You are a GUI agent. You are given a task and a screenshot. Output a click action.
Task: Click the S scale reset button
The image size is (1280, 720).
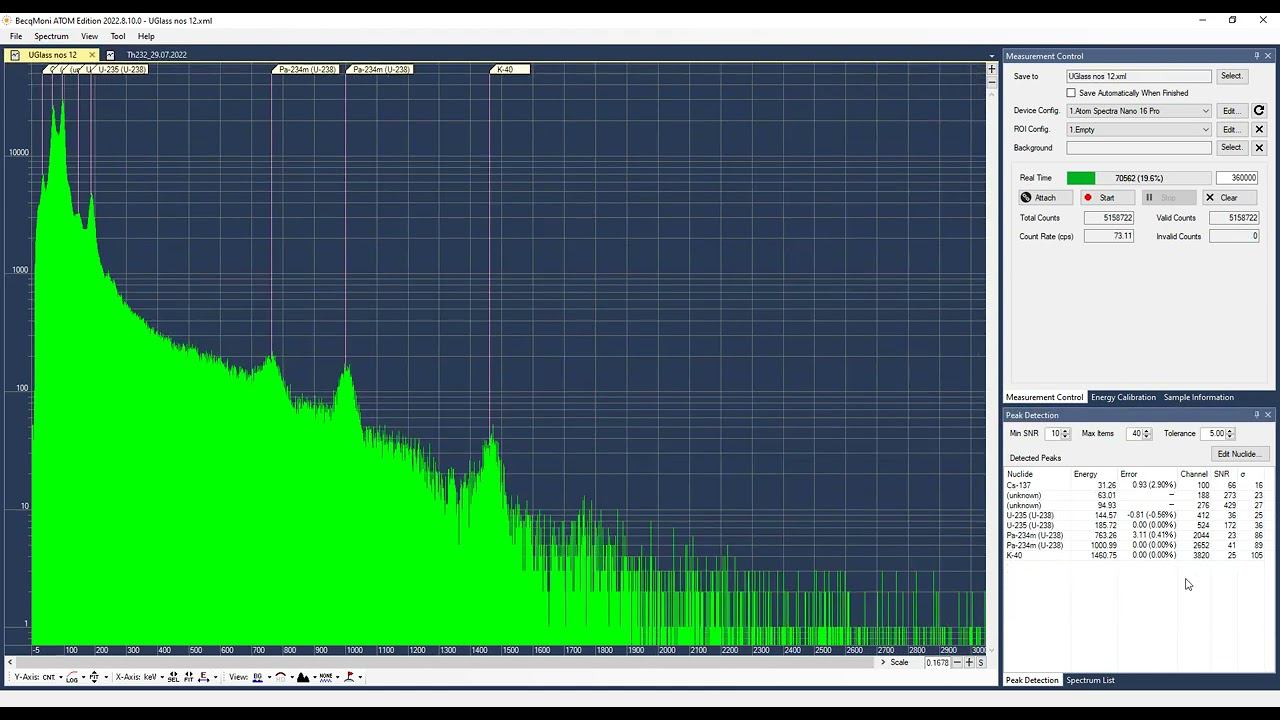tap(981, 663)
